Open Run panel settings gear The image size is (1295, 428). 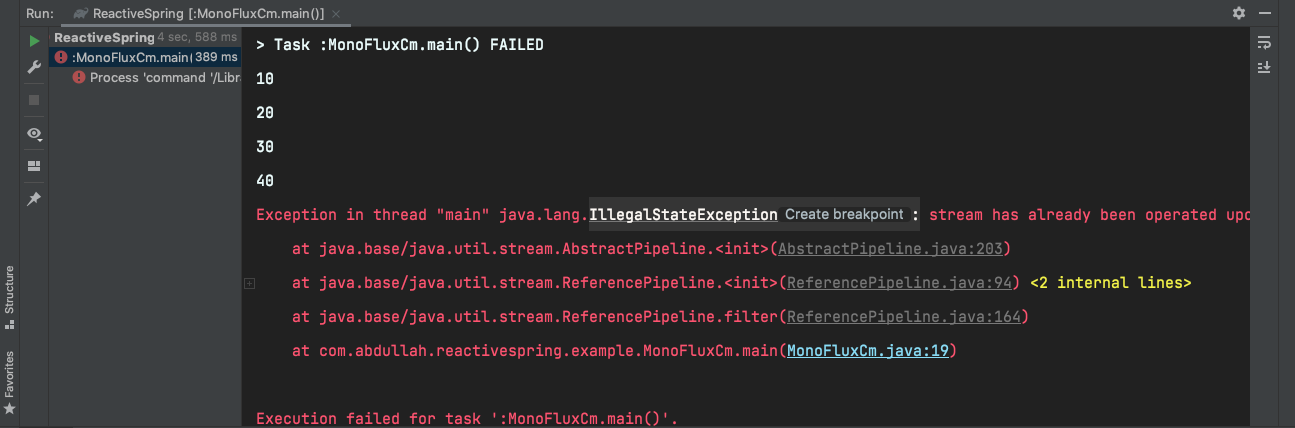[1239, 13]
